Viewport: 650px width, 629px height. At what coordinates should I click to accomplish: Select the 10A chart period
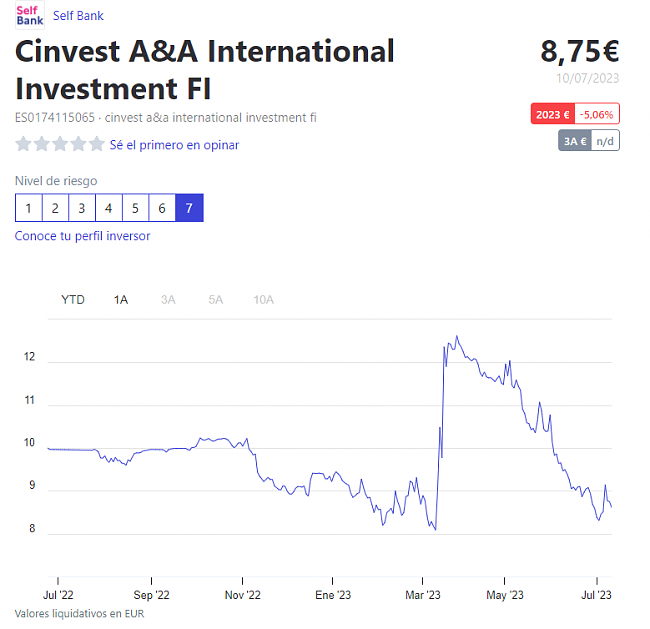tap(263, 299)
